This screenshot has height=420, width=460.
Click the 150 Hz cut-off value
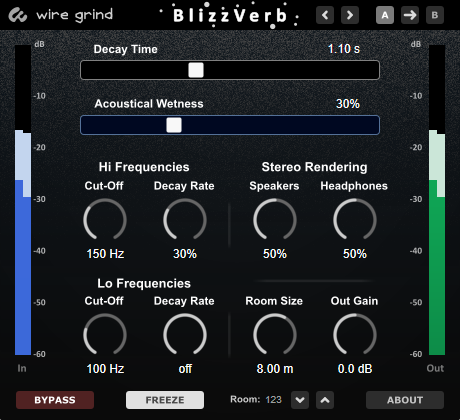[105, 254]
